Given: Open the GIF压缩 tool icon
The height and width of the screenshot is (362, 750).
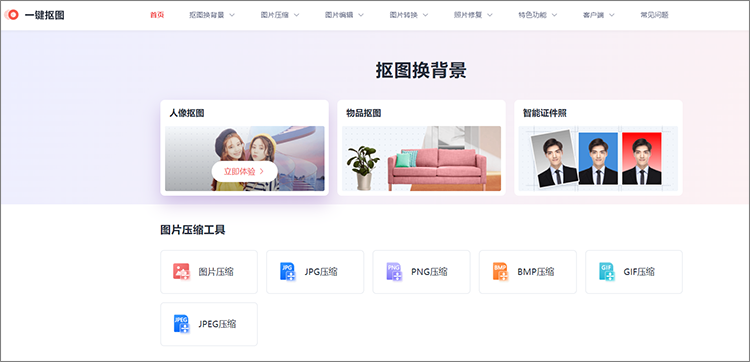Looking at the screenshot, I should (x=607, y=272).
